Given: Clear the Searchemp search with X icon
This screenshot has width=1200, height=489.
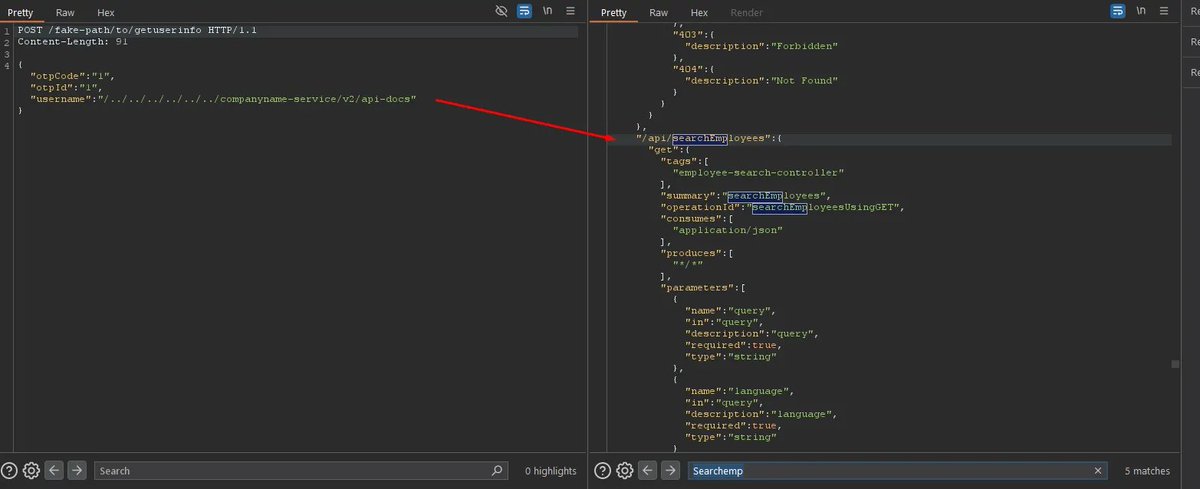Looking at the screenshot, I should pos(1099,470).
